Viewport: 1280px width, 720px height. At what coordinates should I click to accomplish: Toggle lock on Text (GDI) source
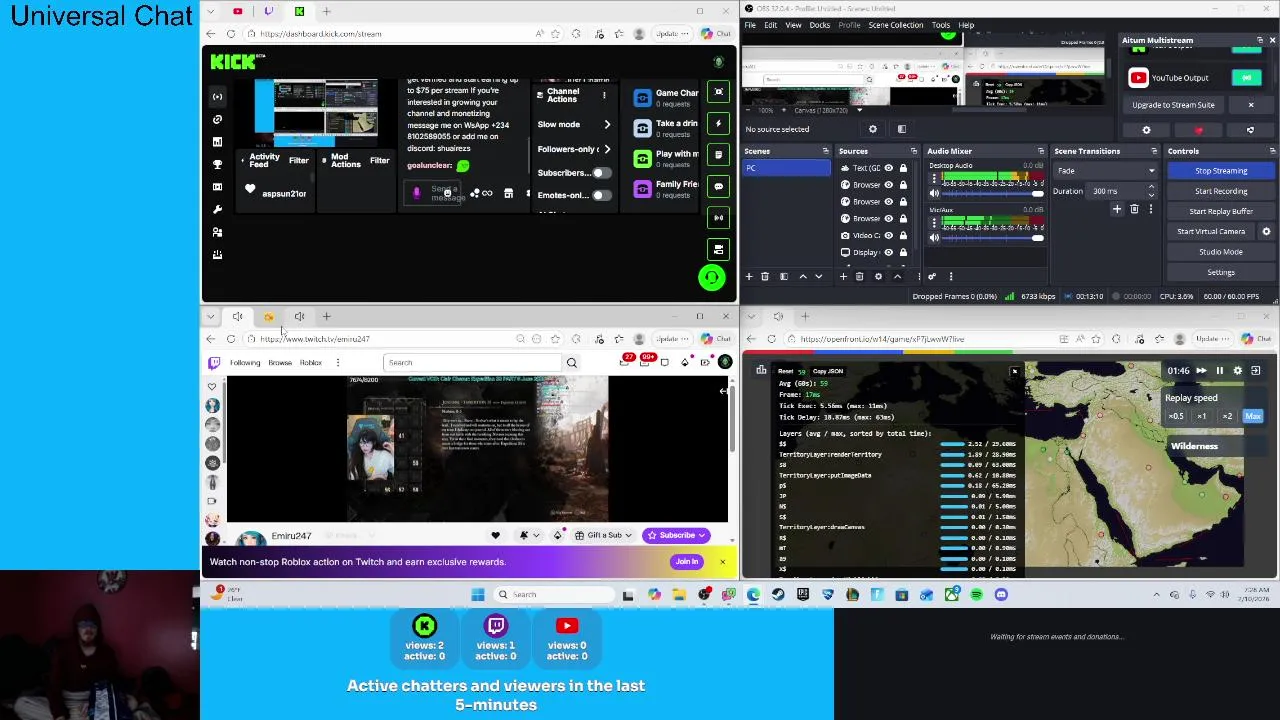pos(903,168)
